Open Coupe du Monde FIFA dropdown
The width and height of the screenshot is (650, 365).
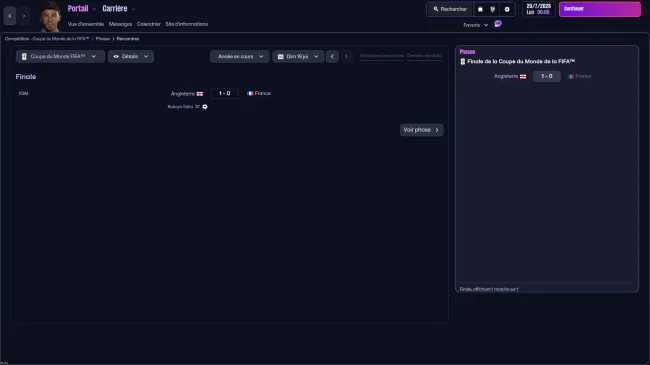point(60,56)
